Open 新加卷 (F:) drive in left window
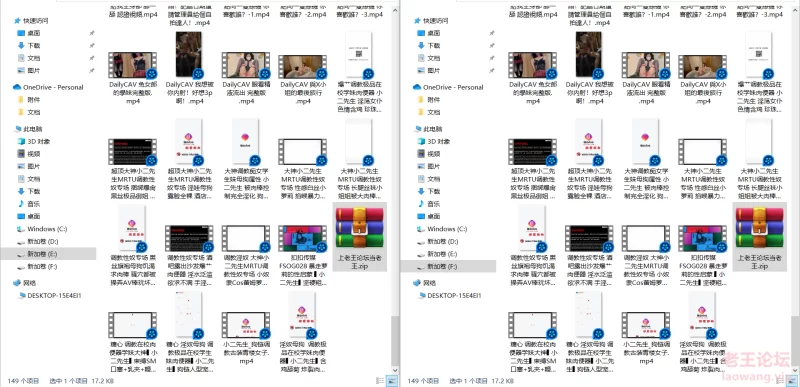Viewport: 800px width, 387px height. click(38, 266)
